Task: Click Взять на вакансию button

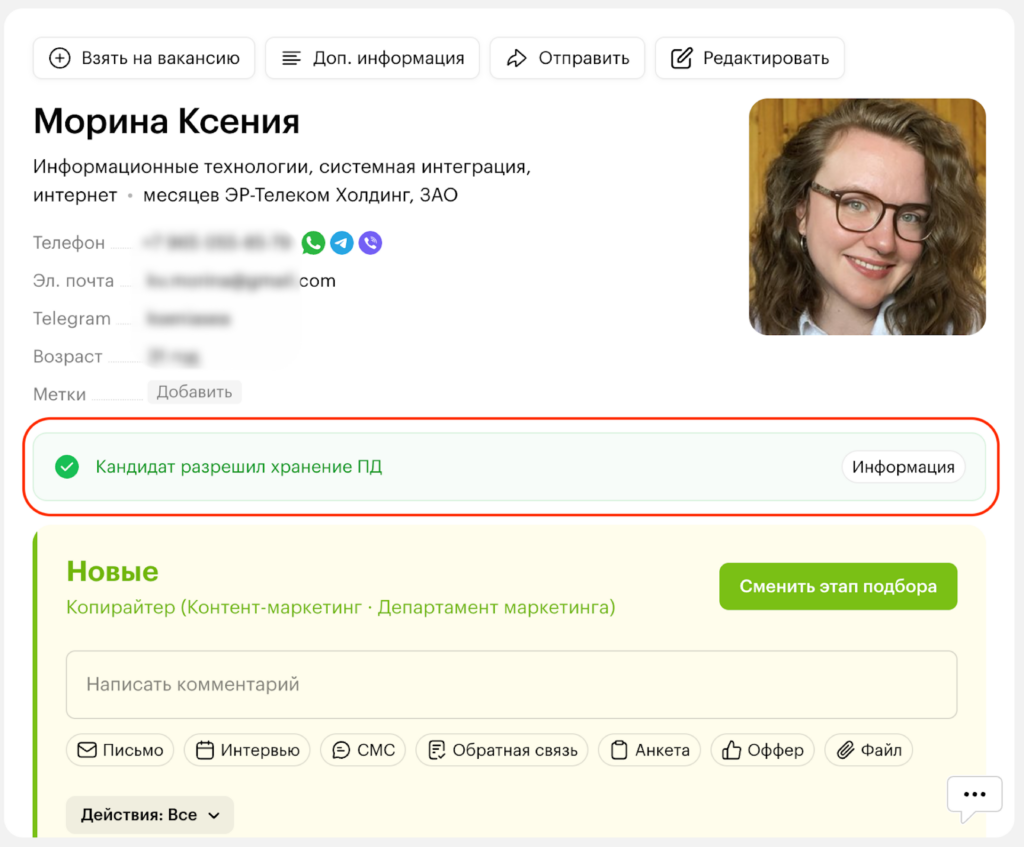Action: tap(144, 58)
